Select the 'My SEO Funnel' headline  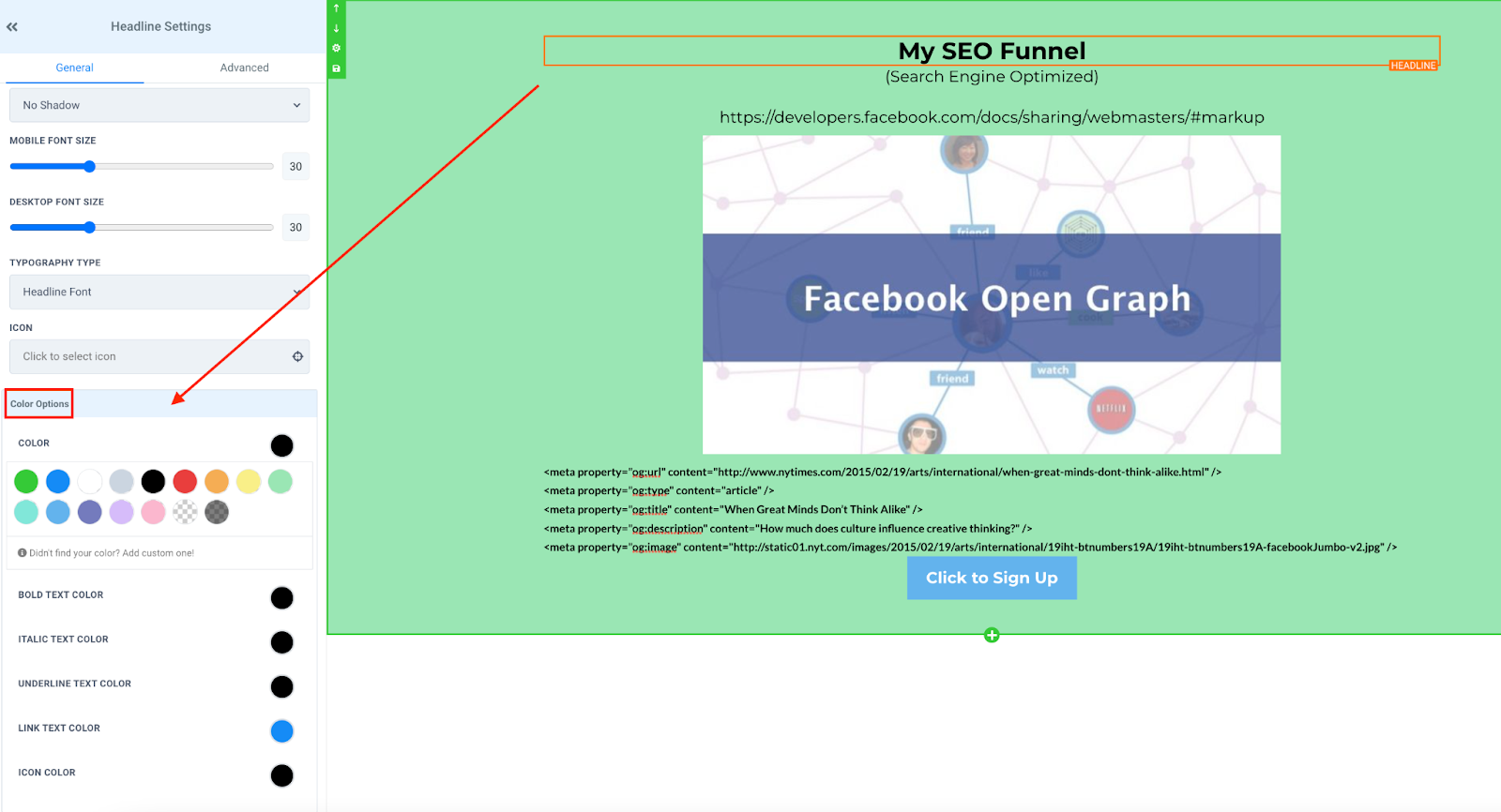click(x=992, y=51)
